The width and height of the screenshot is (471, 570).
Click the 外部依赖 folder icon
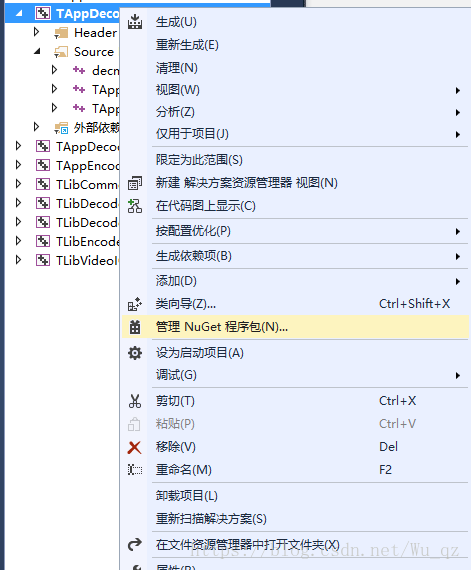point(61,128)
